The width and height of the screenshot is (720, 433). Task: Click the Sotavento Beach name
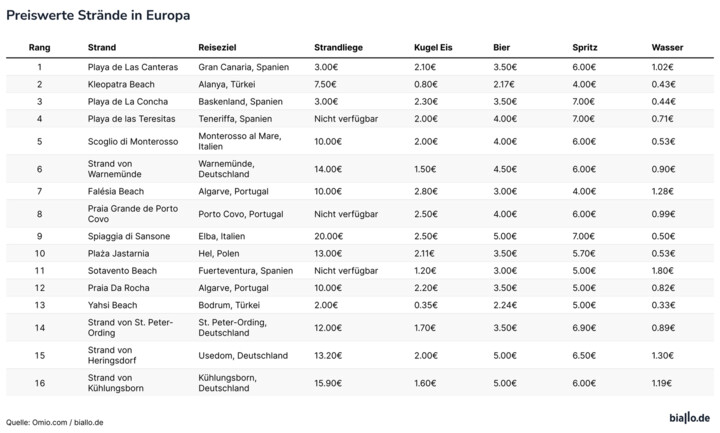(122, 270)
